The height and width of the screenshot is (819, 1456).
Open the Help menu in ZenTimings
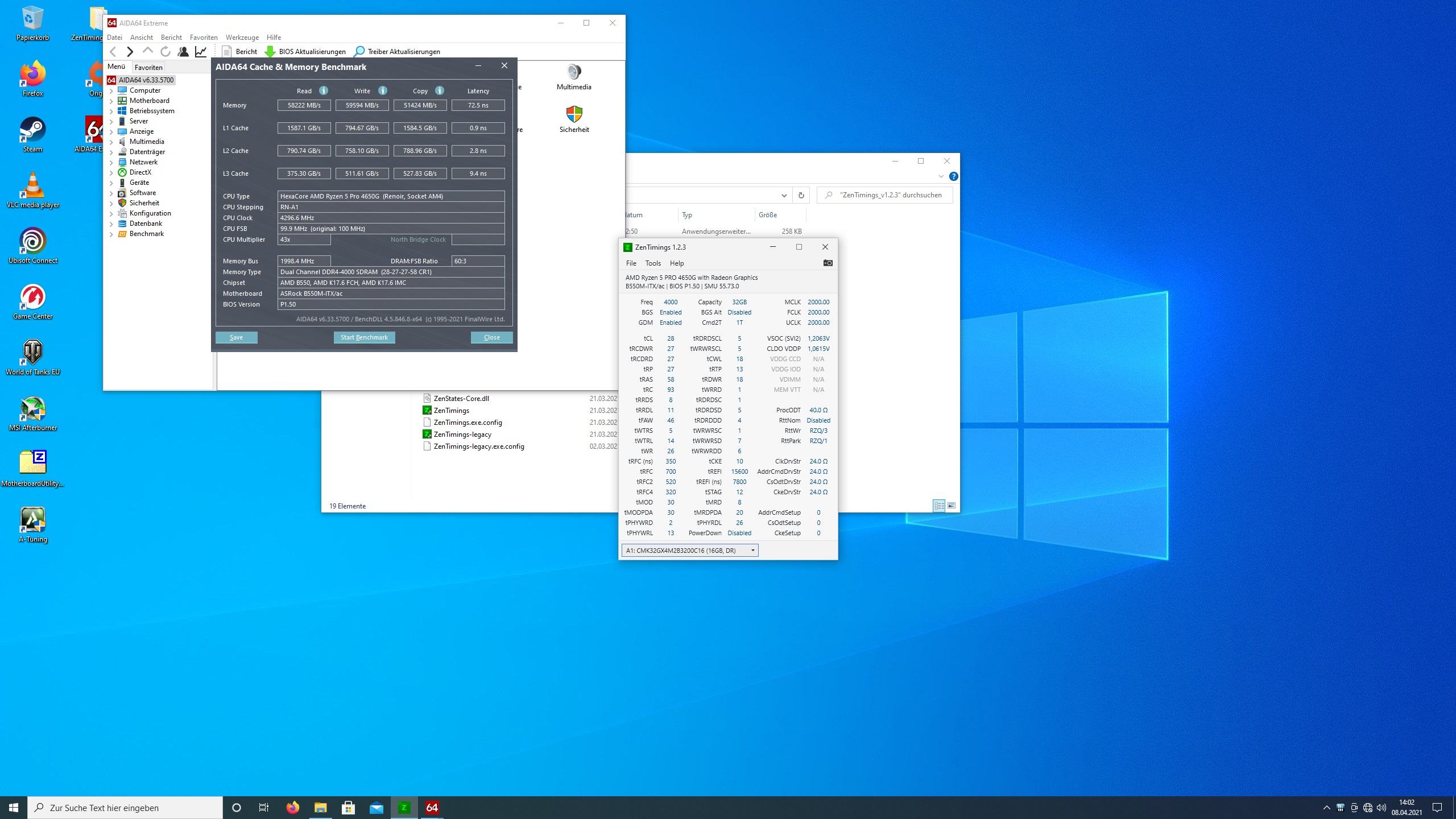point(677,263)
